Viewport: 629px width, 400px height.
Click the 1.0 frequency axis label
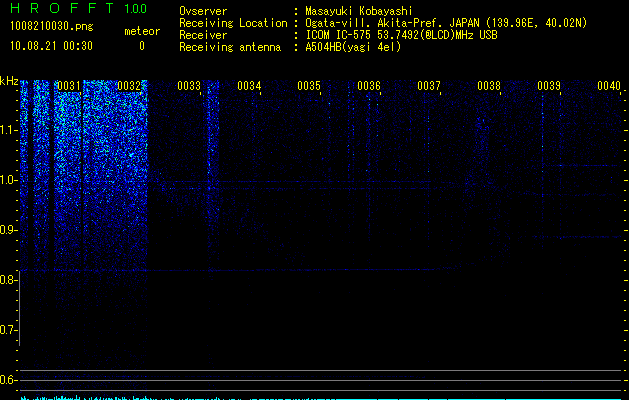pyautogui.click(x=9, y=180)
